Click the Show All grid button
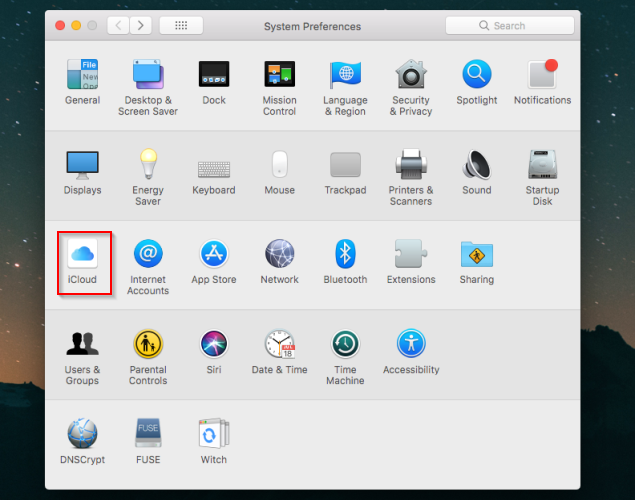The height and width of the screenshot is (500, 635). tap(181, 25)
